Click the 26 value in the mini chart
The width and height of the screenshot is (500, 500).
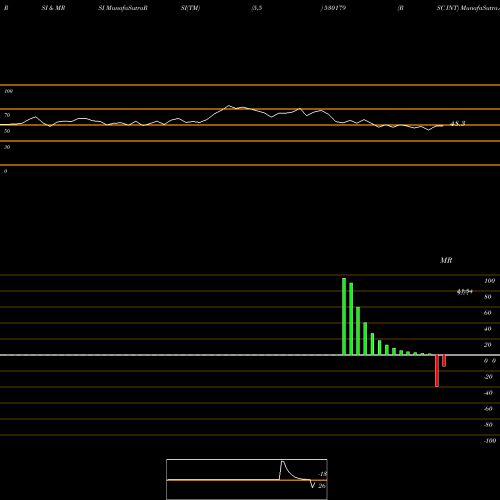[322, 486]
